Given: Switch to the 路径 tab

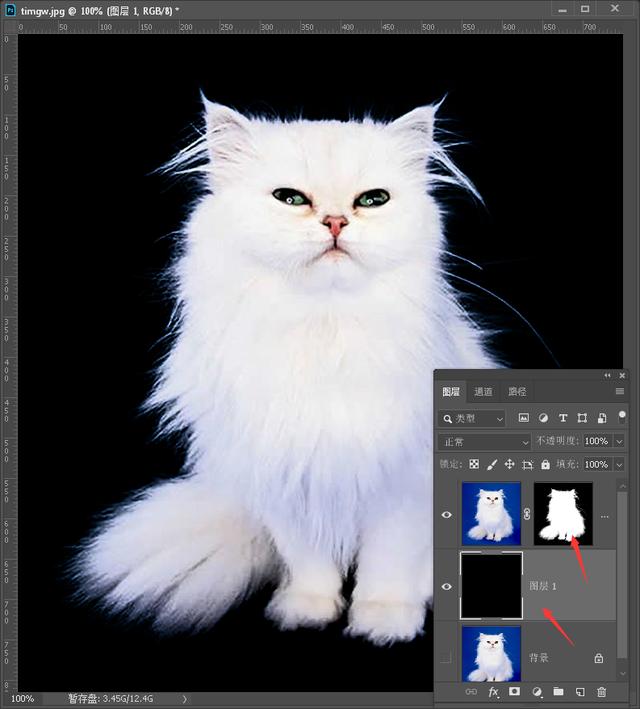Looking at the screenshot, I should click(517, 392).
